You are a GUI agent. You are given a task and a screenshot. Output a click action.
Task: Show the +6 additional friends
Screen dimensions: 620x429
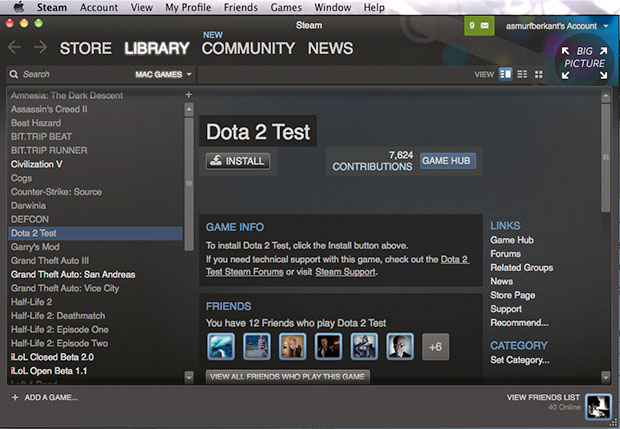coord(435,347)
